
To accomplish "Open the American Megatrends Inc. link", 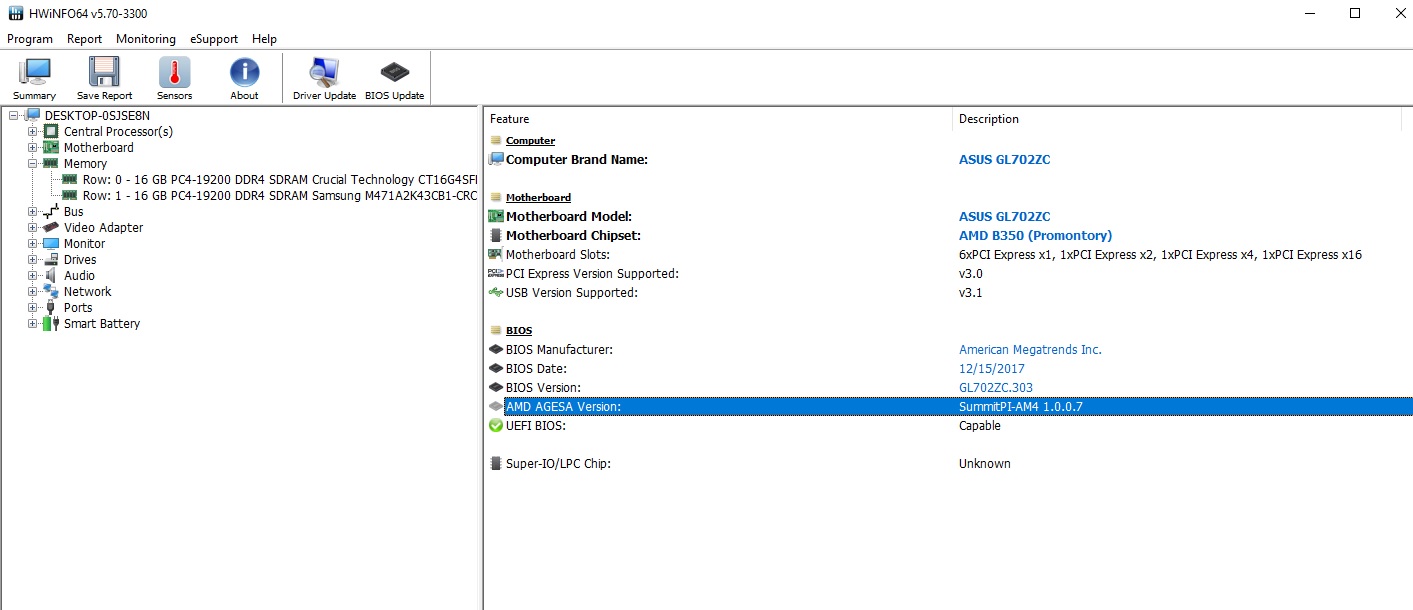I will pyautogui.click(x=1030, y=350).
